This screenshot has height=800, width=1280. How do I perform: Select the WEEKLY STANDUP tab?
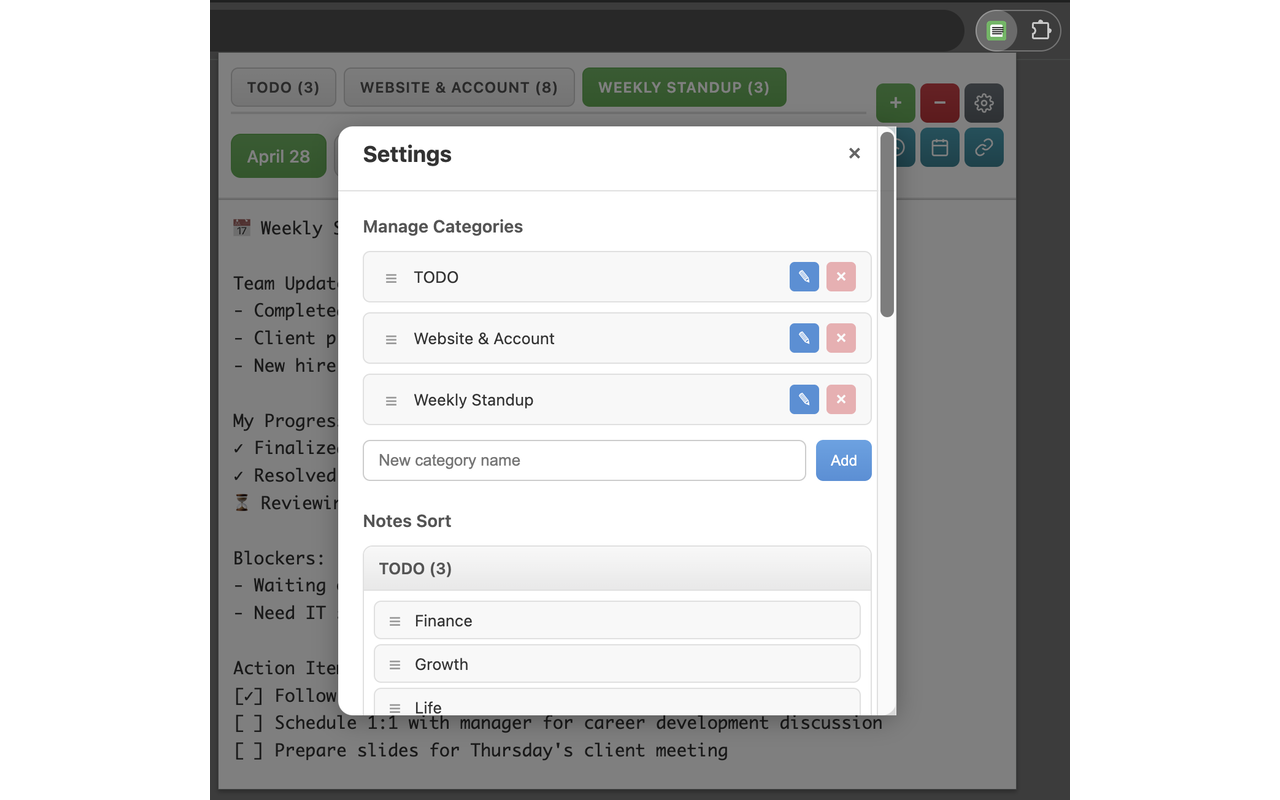[684, 87]
